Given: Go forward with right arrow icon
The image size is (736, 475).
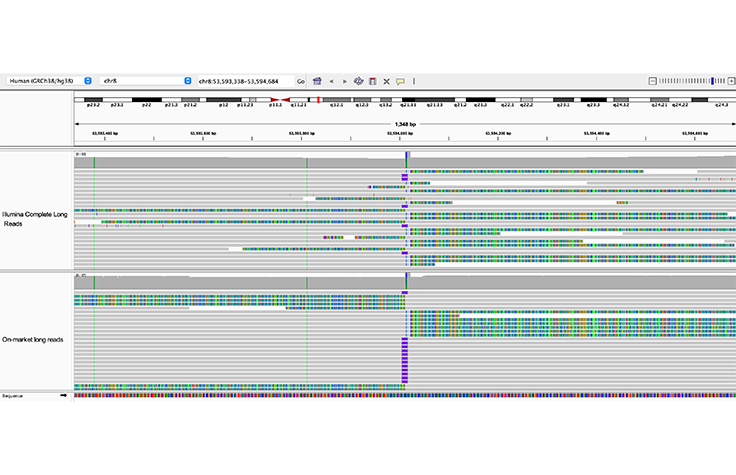Looking at the screenshot, I should click(344, 80).
